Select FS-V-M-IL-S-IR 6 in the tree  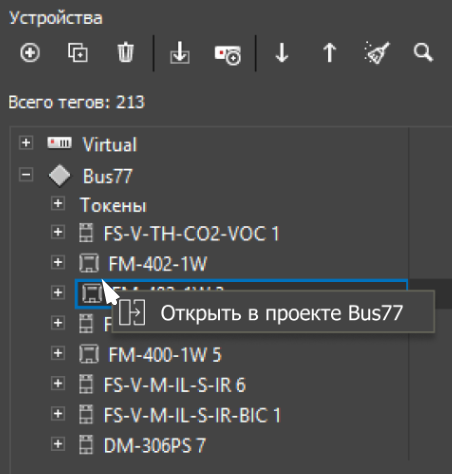pos(175,385)
